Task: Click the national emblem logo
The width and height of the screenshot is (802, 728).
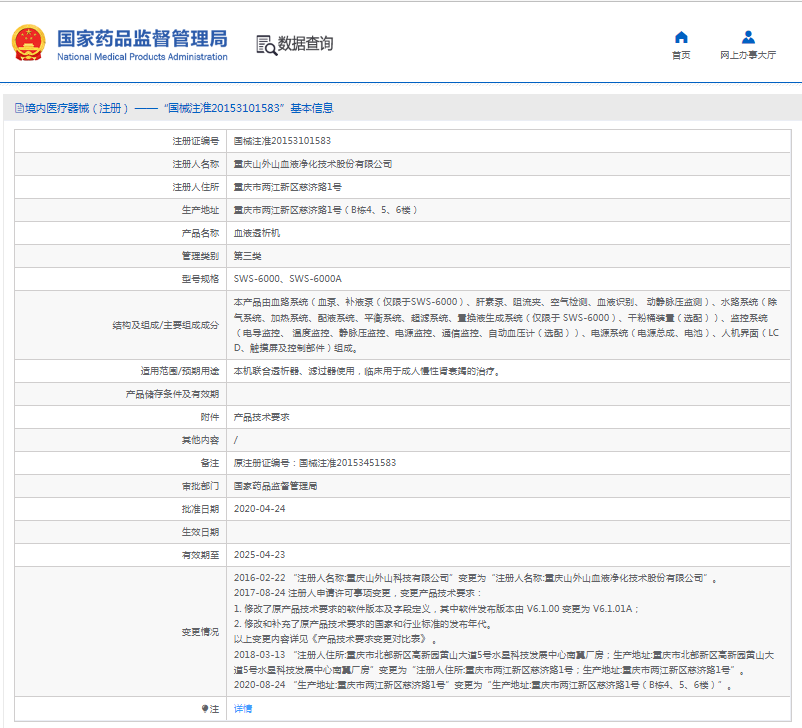Action: coord(28,44)
